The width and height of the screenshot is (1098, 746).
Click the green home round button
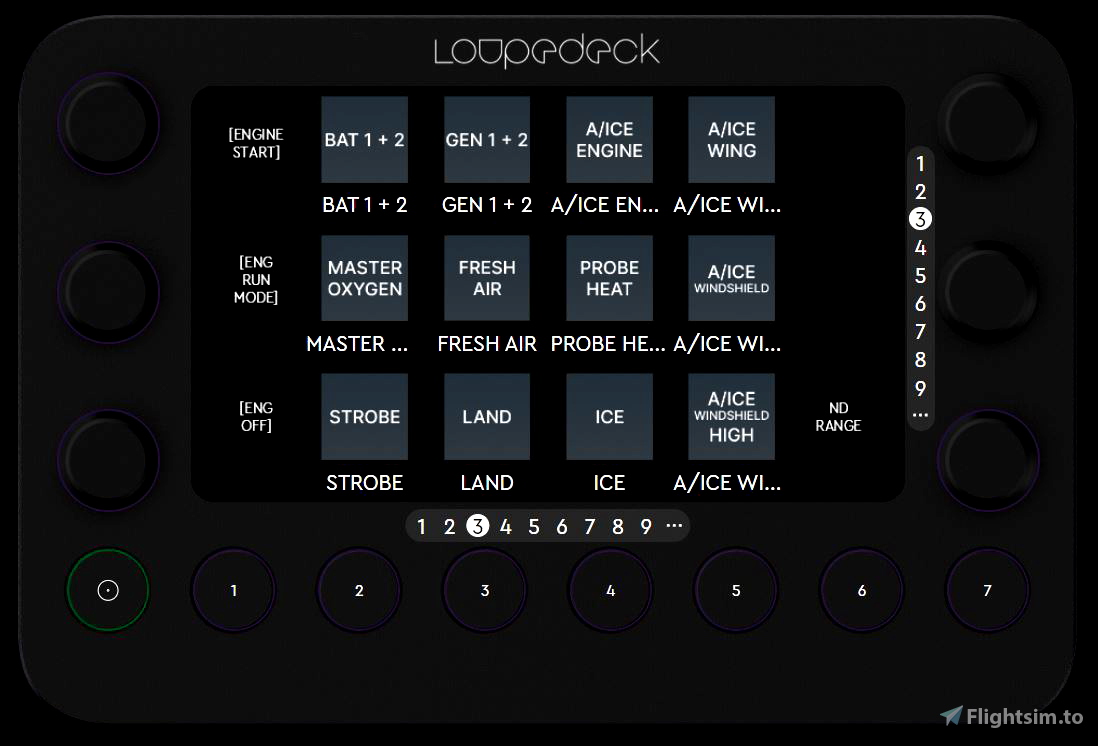pos(108,590)
